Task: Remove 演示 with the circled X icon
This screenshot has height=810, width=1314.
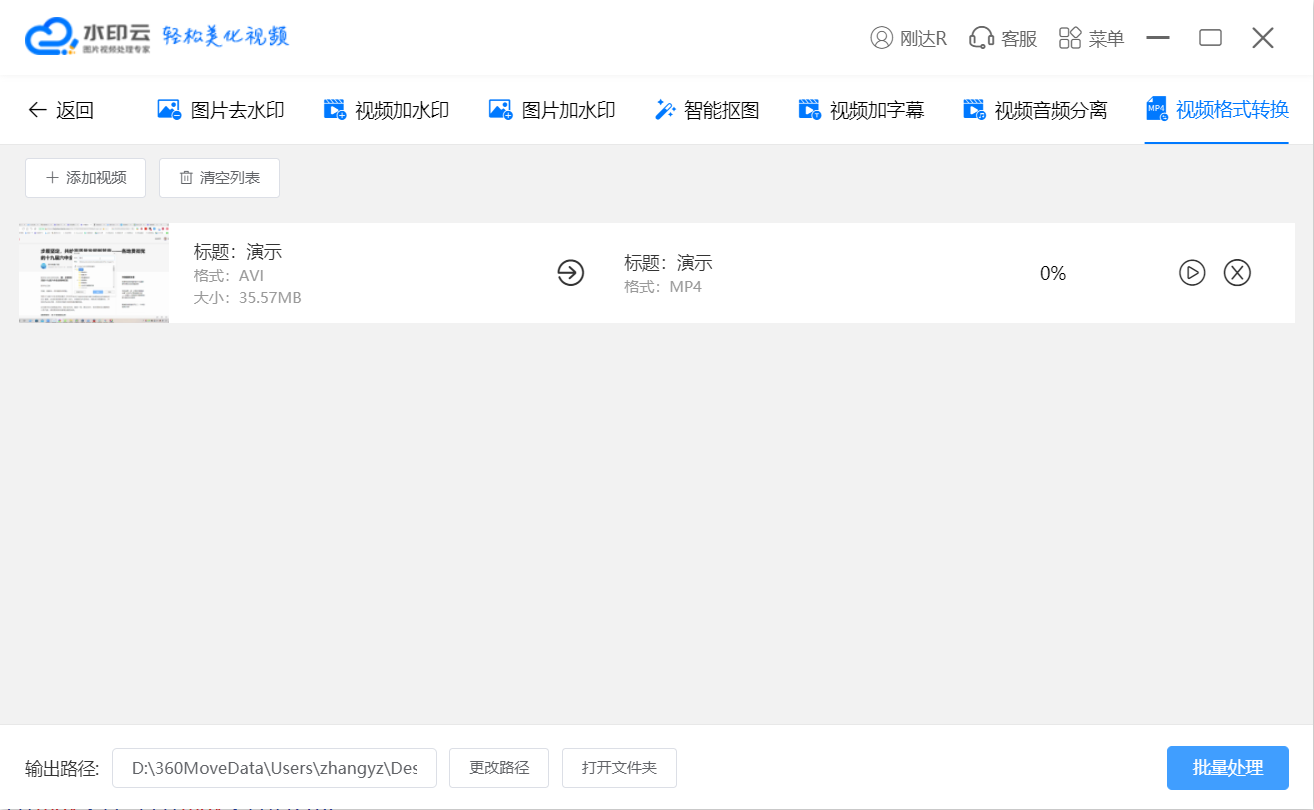Action: [x=1238, y=273]
